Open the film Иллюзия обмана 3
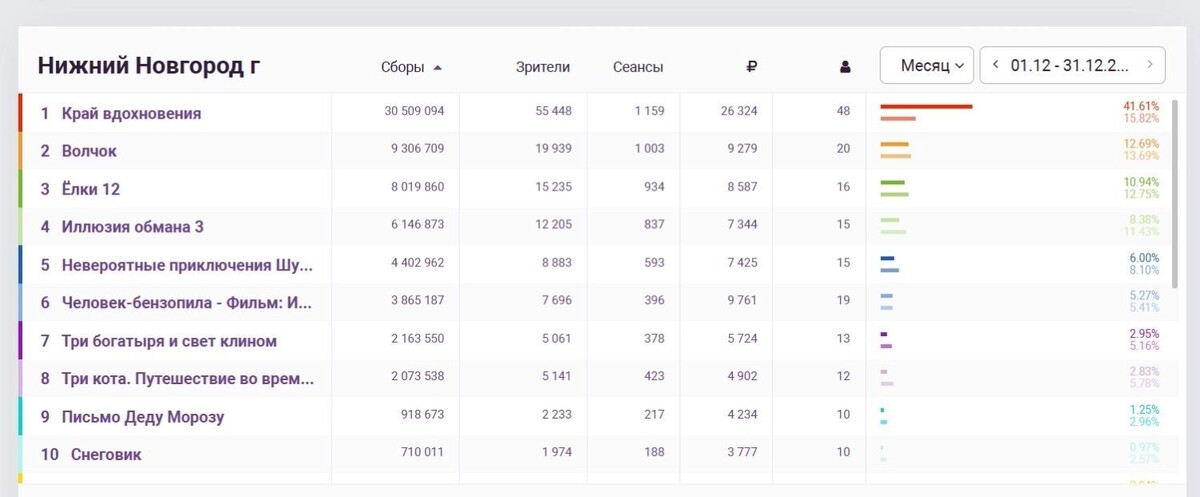 click(133, 227)
